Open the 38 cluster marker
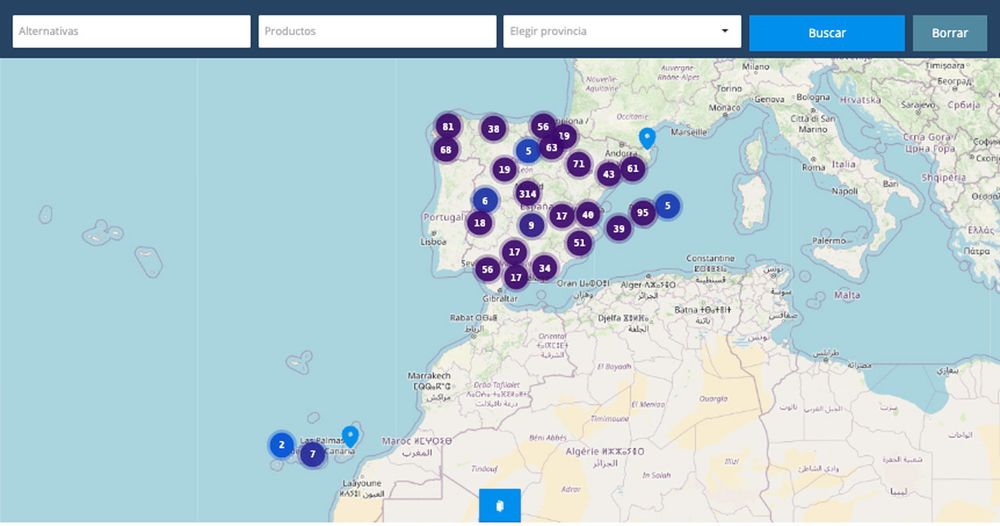The image size is (1000, 526). coord(494,129)
